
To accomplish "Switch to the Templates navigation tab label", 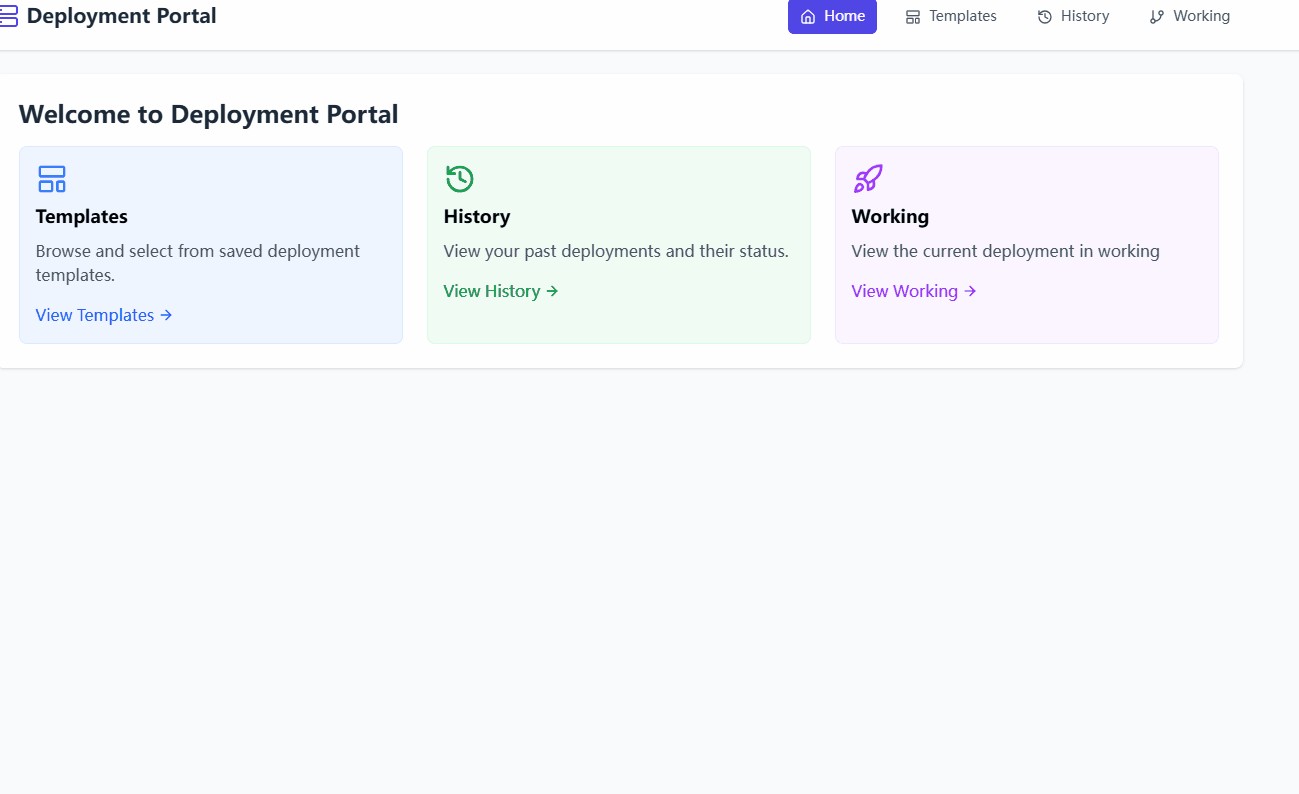I will pos(962,16).
